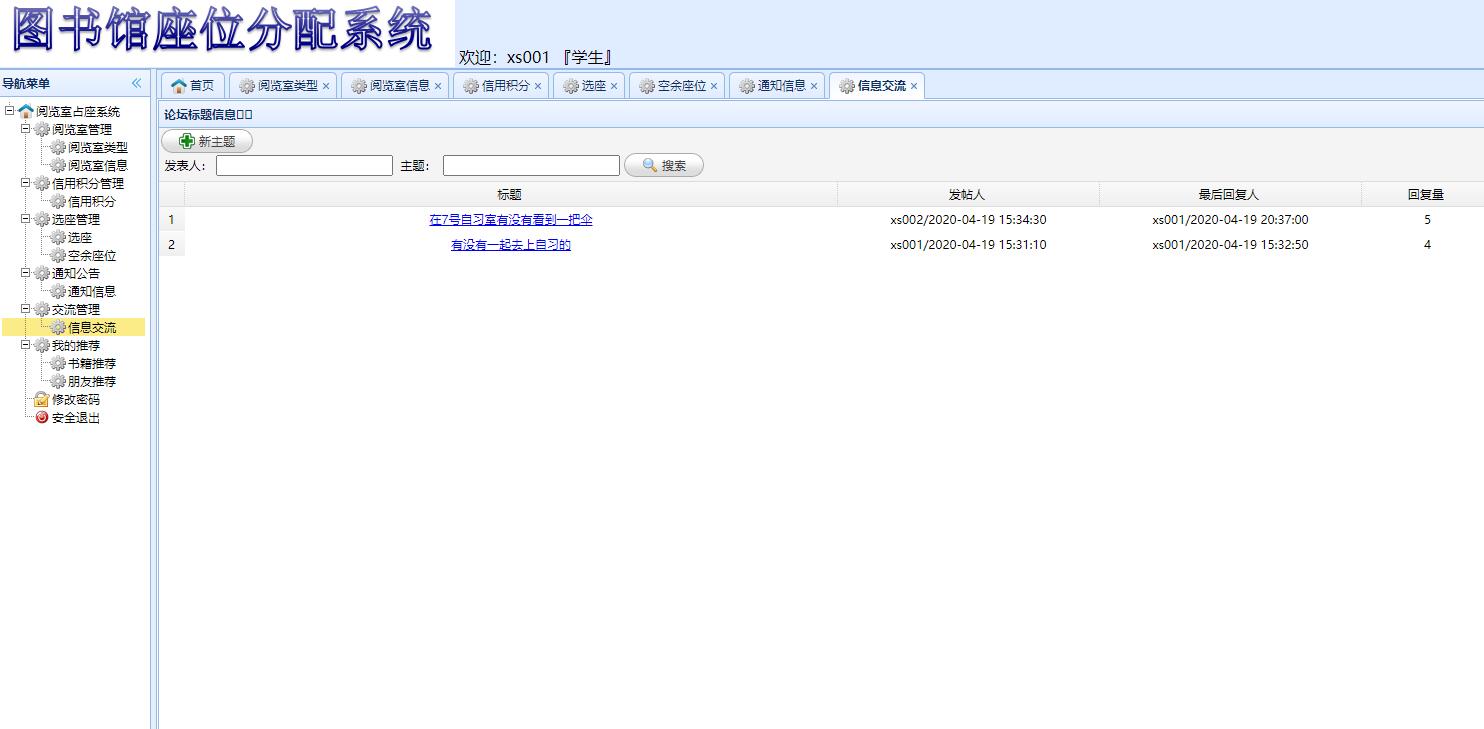Viewport: 1484px width, 729px height.
Task: Switch to the 空余座位 tab
Action: click(x=680, y=86)
